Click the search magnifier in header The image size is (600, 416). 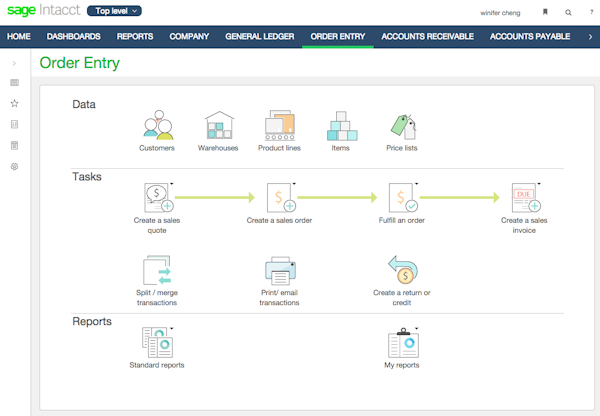click(569, 13)
